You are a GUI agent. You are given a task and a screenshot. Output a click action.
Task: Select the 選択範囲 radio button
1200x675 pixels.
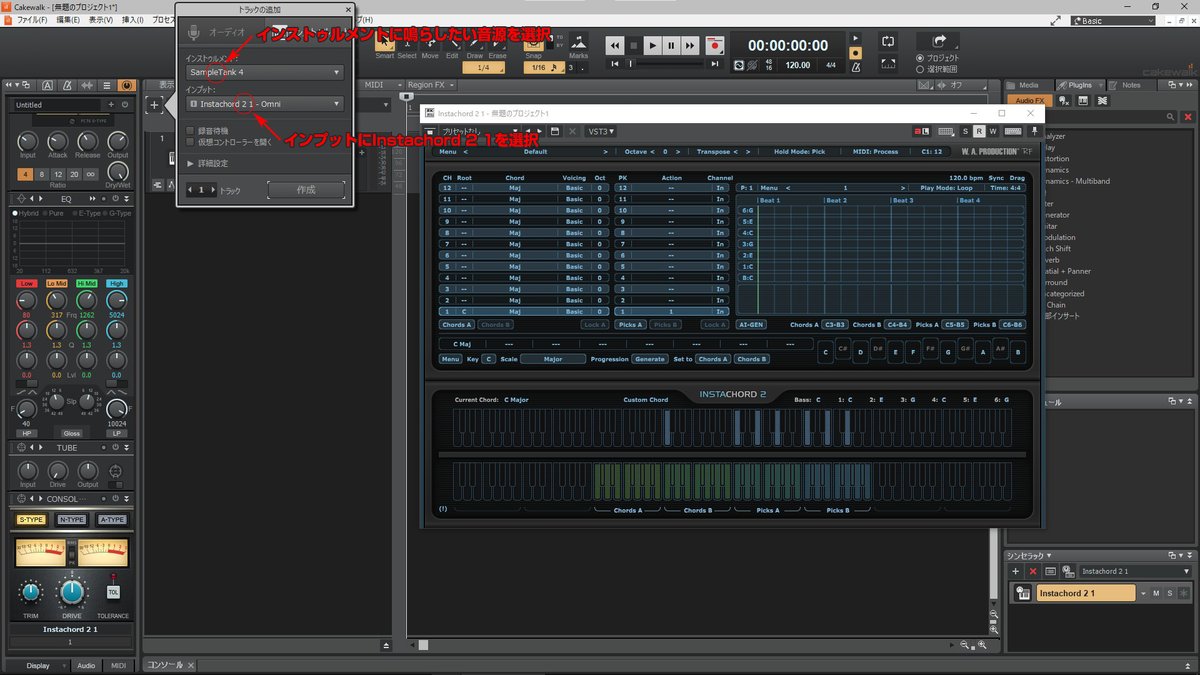(919, 69)
